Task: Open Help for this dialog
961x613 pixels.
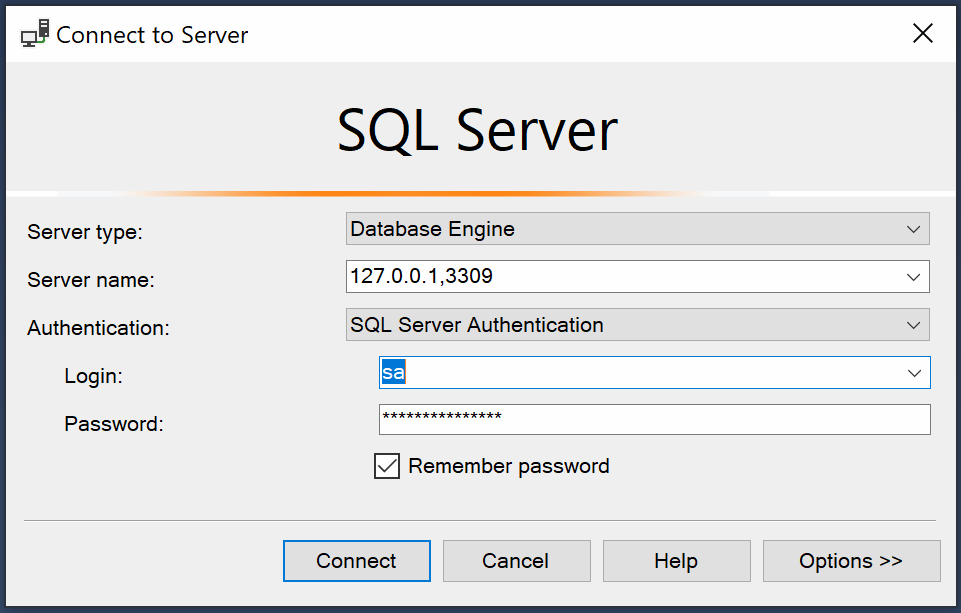Action: (x=677, y=561)
